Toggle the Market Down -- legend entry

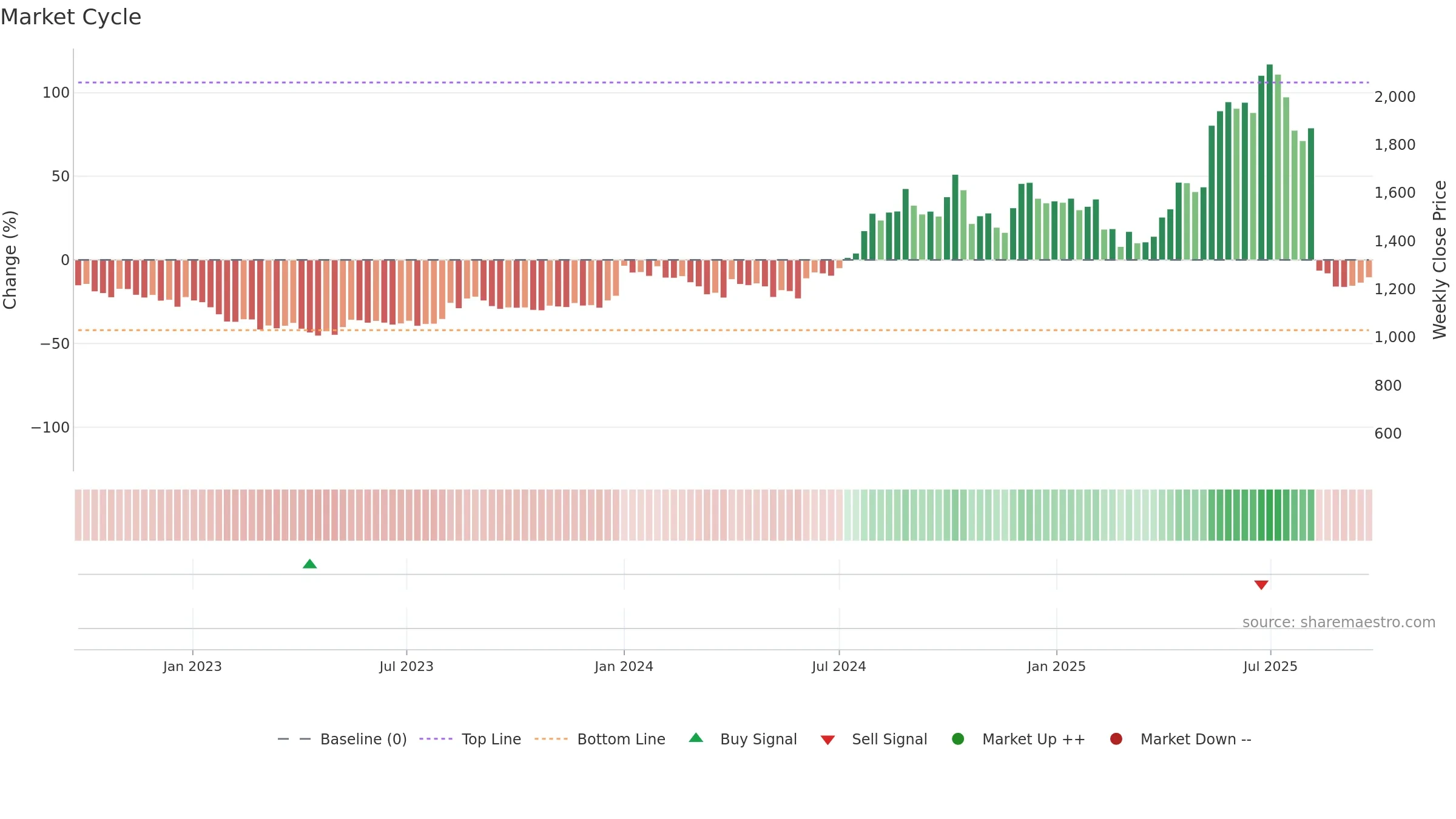coord(1181,739)
